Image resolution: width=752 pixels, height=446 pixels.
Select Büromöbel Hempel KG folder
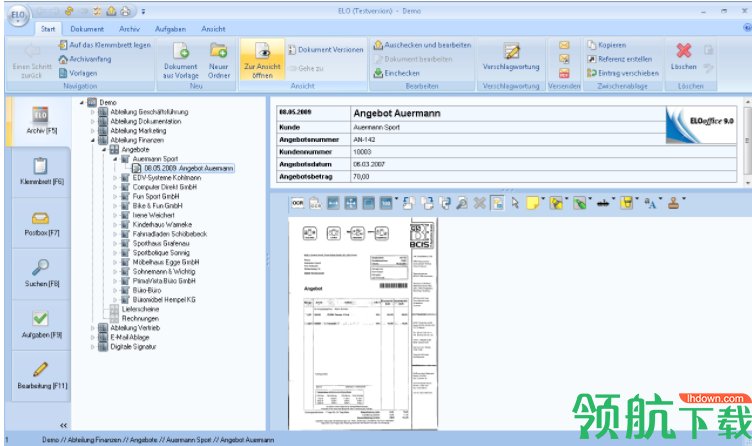(164, 300)
